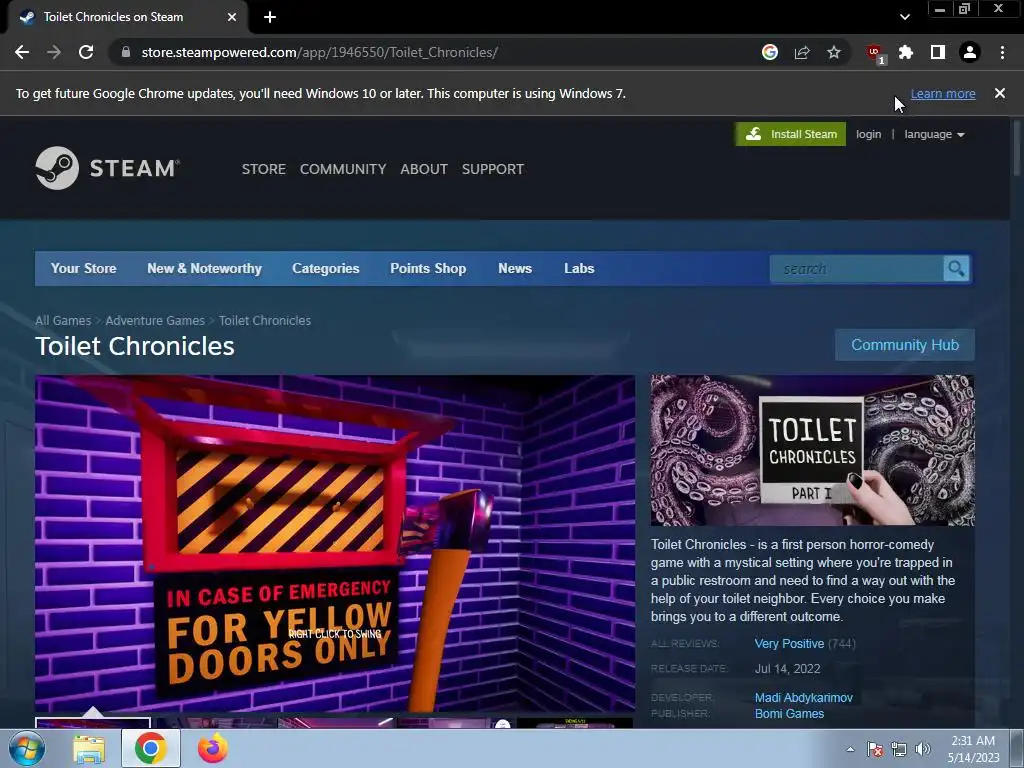This screenshot has height=768, width=1024.
Task: Click the Google search icon in address bar
Action: tap(770, 52)
